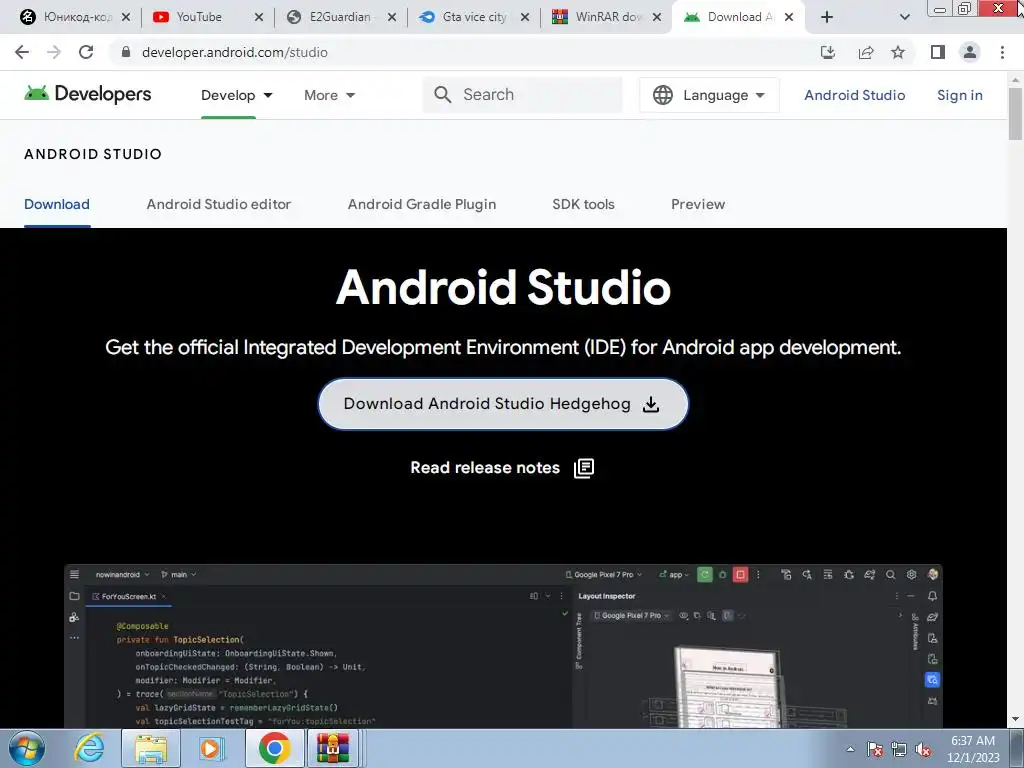The image size is (1024, 768).
Task: Open the Android Studio editor tab
Action: [219, 204]
